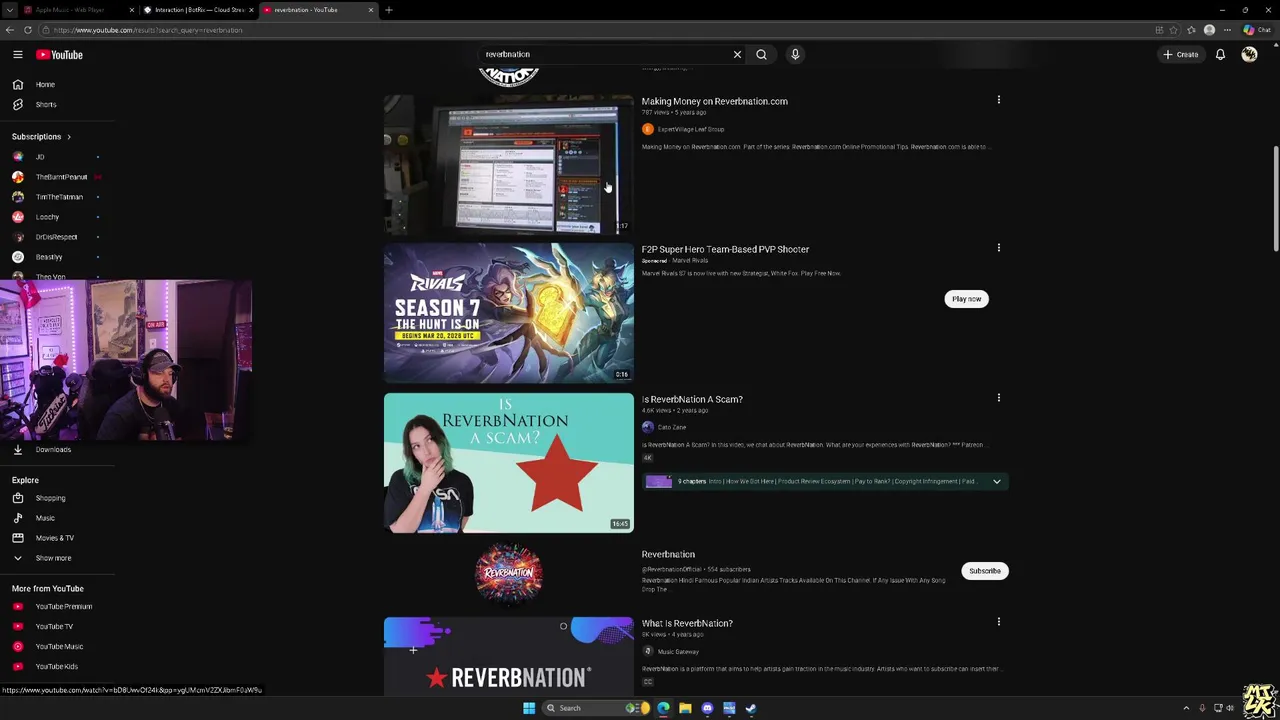Open TimTheTatman subscription

click(x=57, y=197)
